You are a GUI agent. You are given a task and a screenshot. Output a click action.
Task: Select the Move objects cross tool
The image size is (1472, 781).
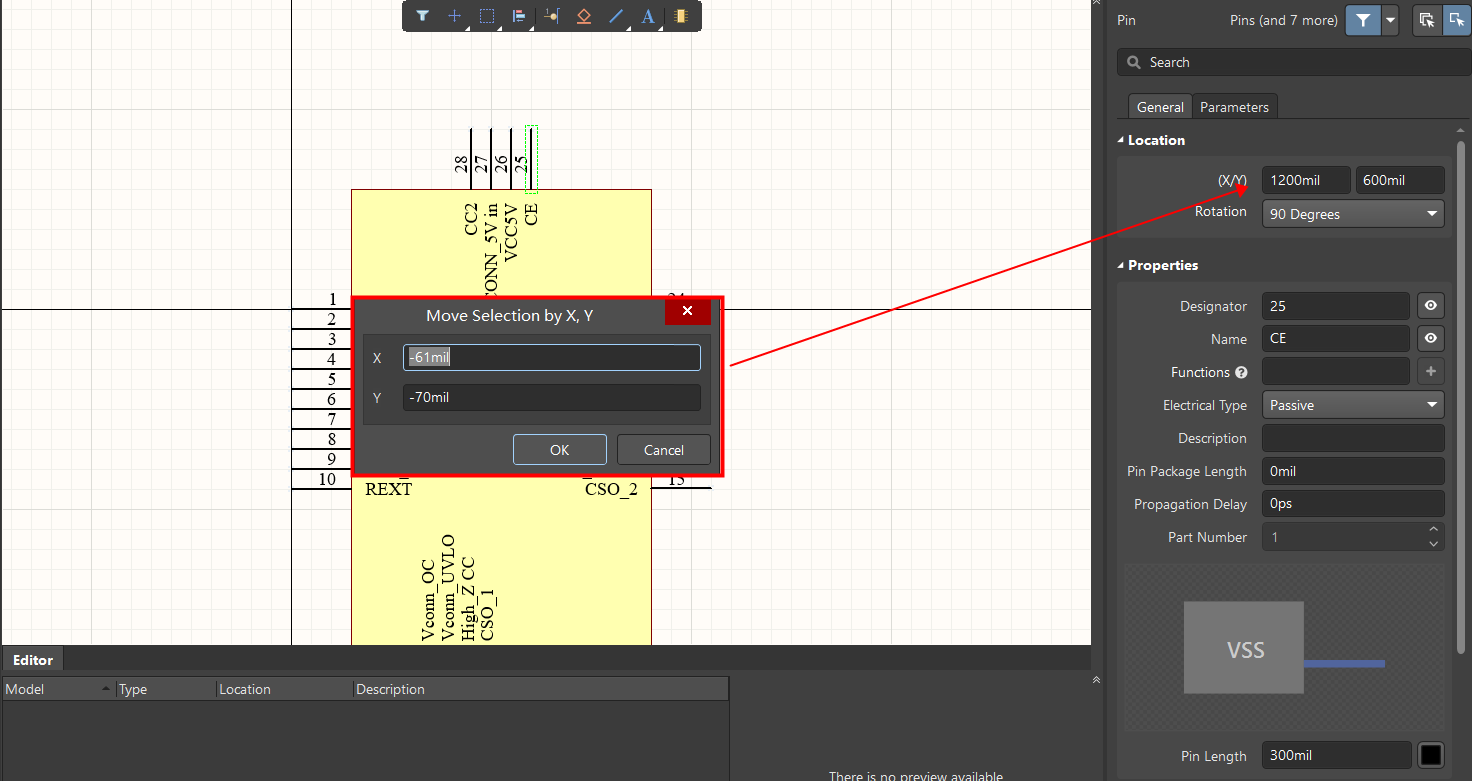click(454, 16)
